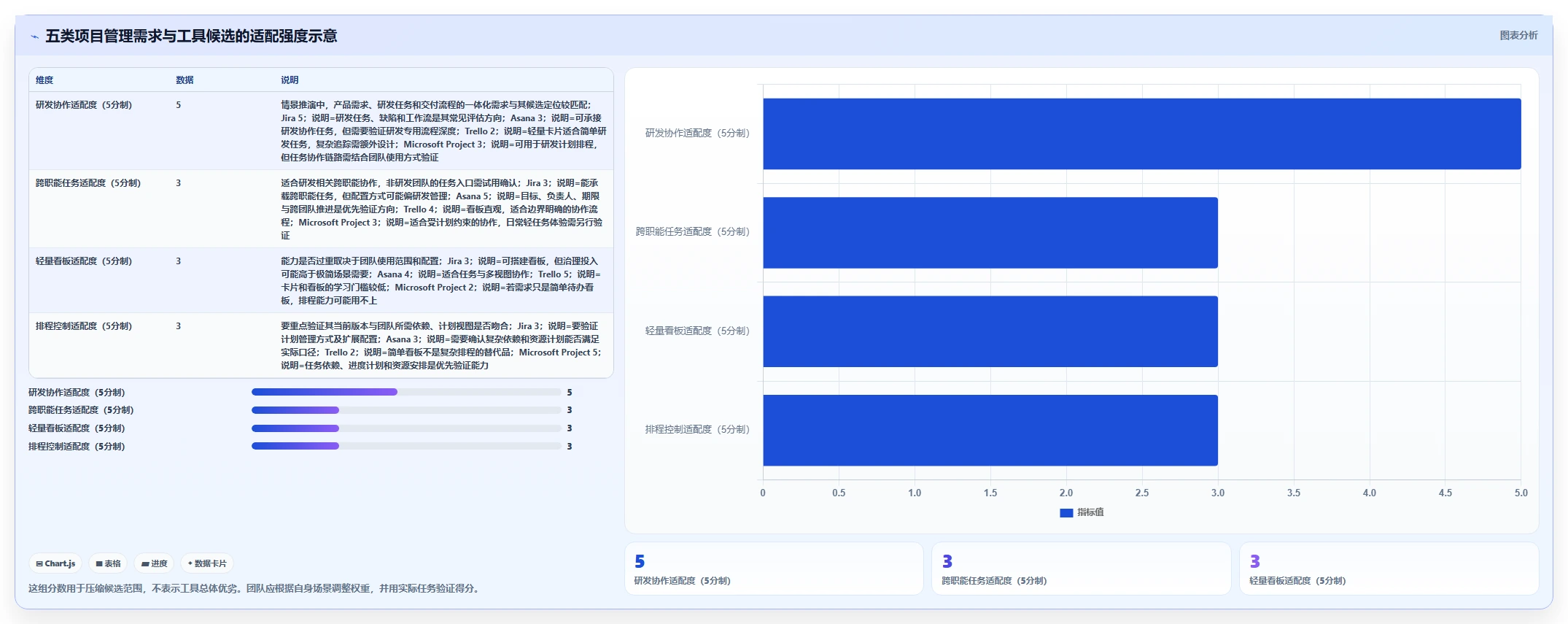
Task: Click the small icon before the panel title
Action: (x=34, y=36)
